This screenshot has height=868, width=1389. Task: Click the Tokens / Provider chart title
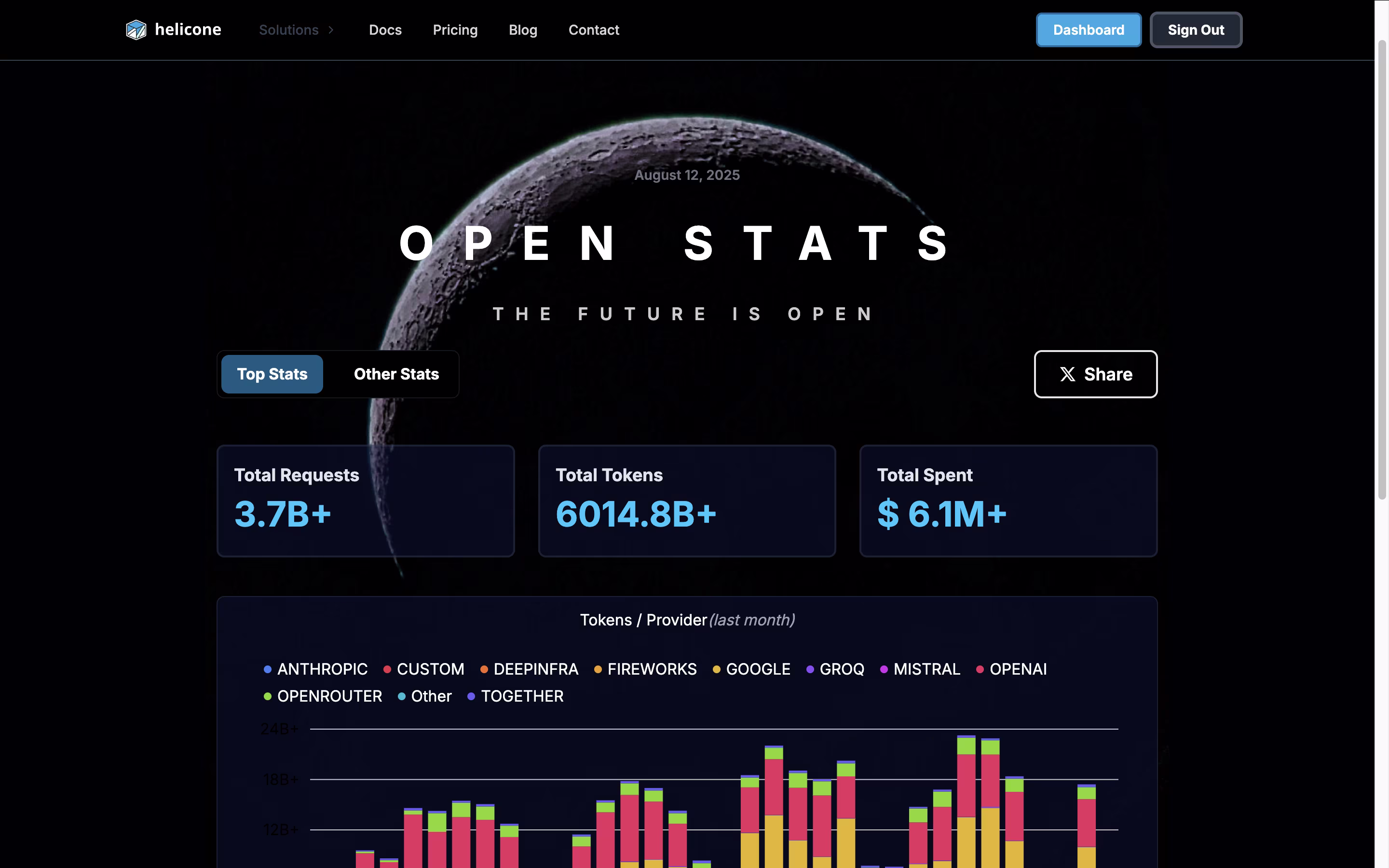click(x=687, y=620)
